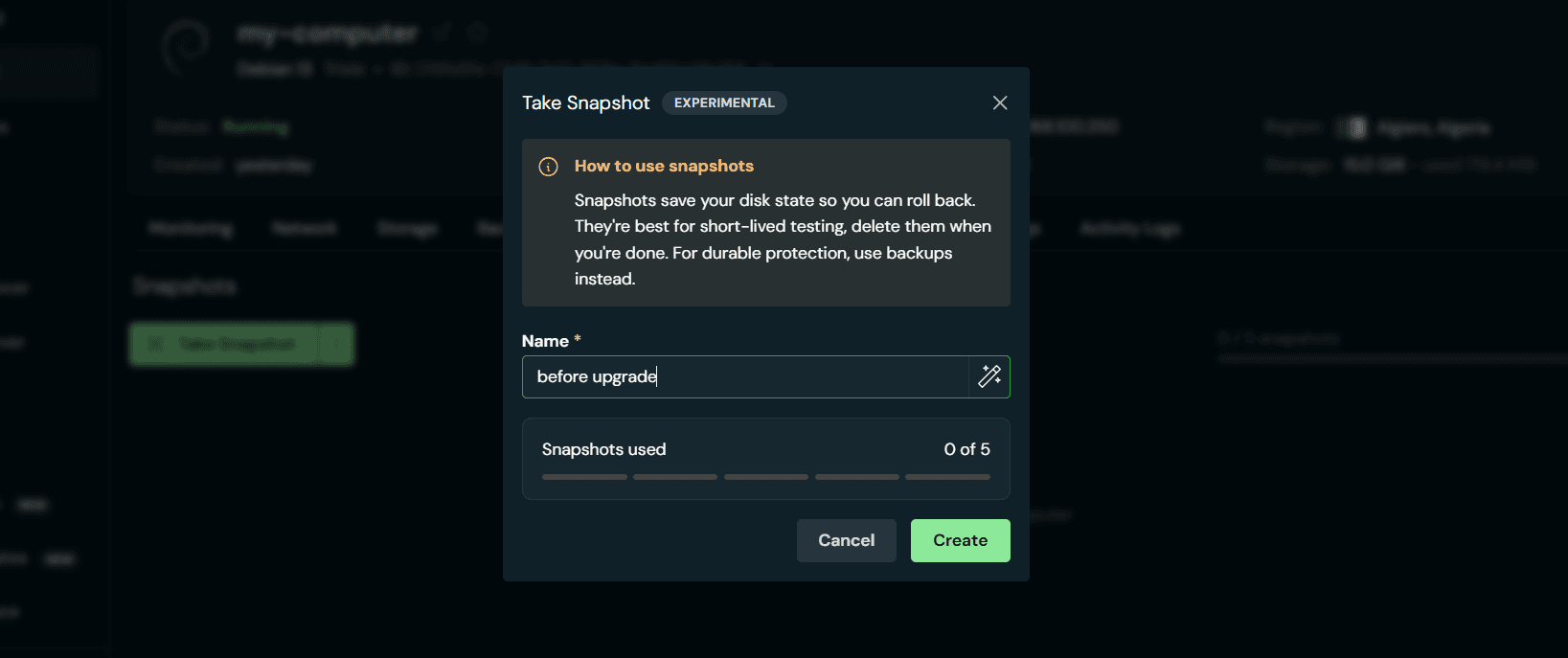Screen dimensions: 1568x658
Task: Cancel the snapshot dialog
Action: pyautogui.click(x=847, y=540)
